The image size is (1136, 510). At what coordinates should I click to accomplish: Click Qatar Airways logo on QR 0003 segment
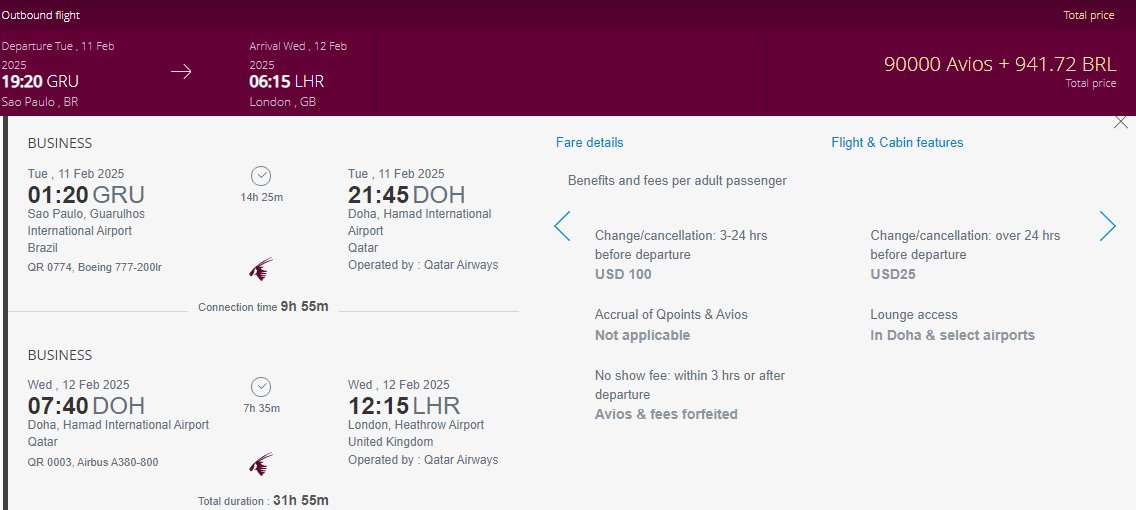click(x=261, y=464)
